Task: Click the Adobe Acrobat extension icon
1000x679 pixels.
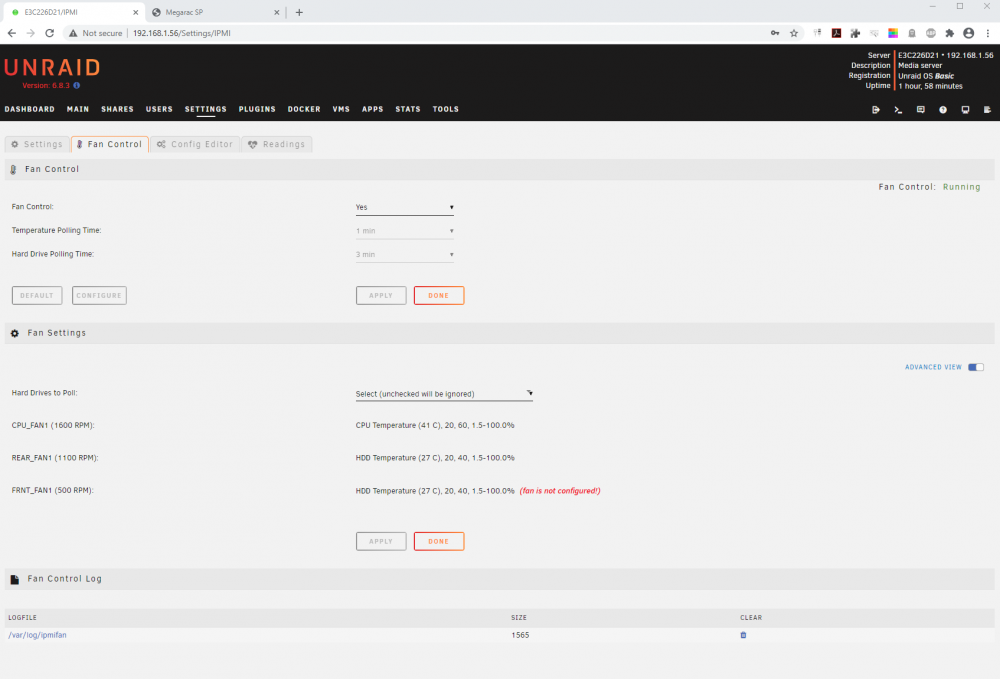Action: [x=836, y=33]
